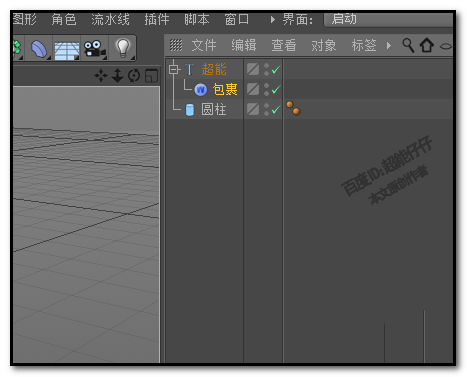The height and width of the screenshot is (377, 467).
Task: Open the floor/scene object icon
Action: (x=67, y=49)
